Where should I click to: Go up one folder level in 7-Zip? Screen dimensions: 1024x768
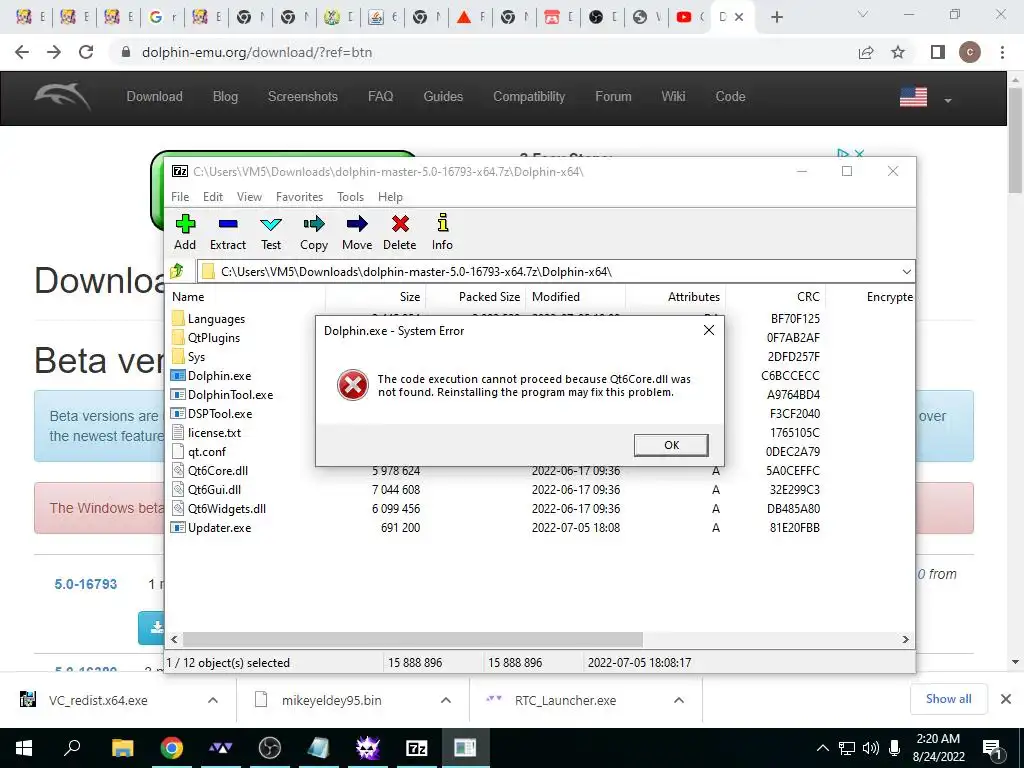click(177, 271)
